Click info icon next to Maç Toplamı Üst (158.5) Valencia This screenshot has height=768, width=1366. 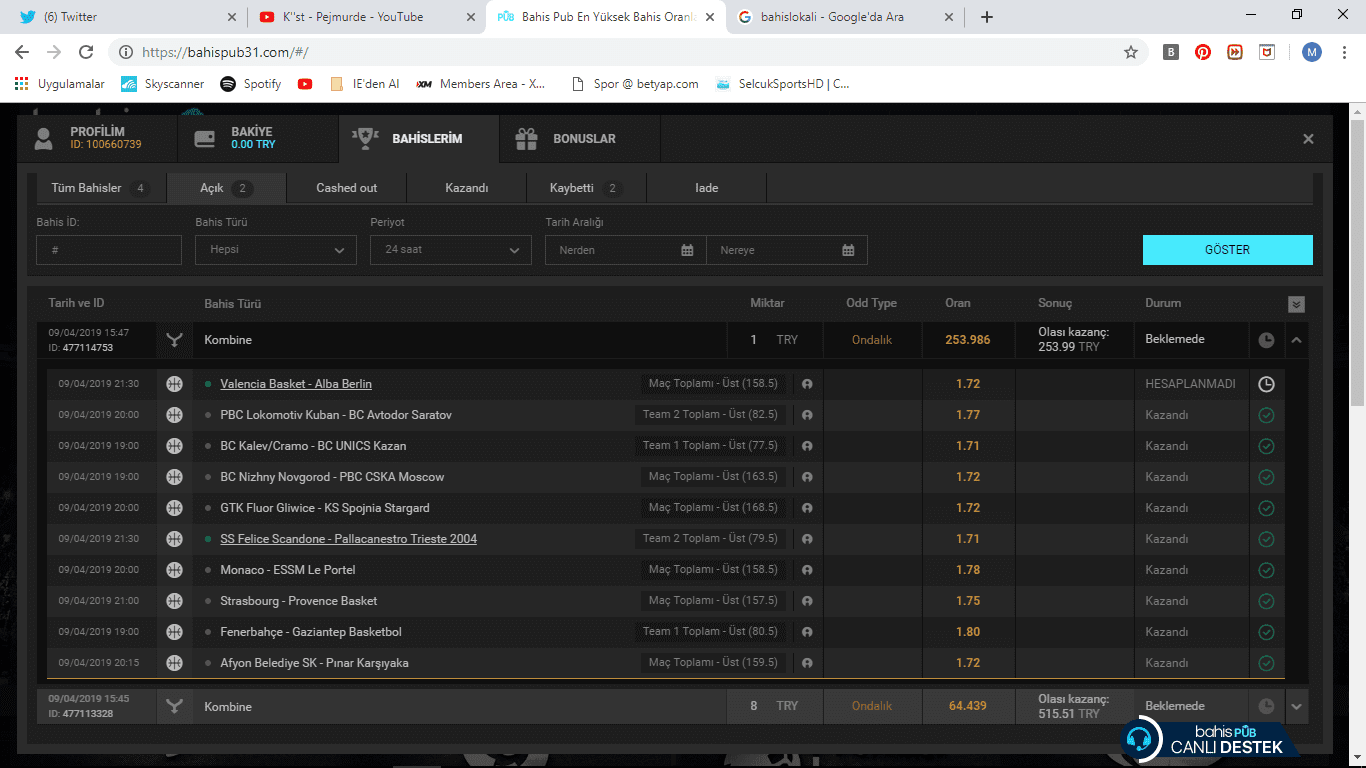[807, 384]
